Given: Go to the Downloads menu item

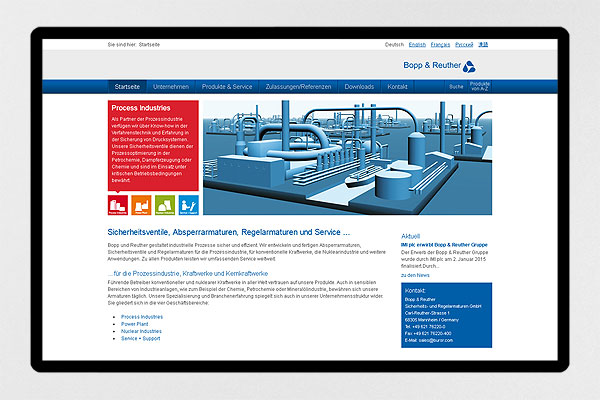Looking at the screenshot, I should point(359,87).
